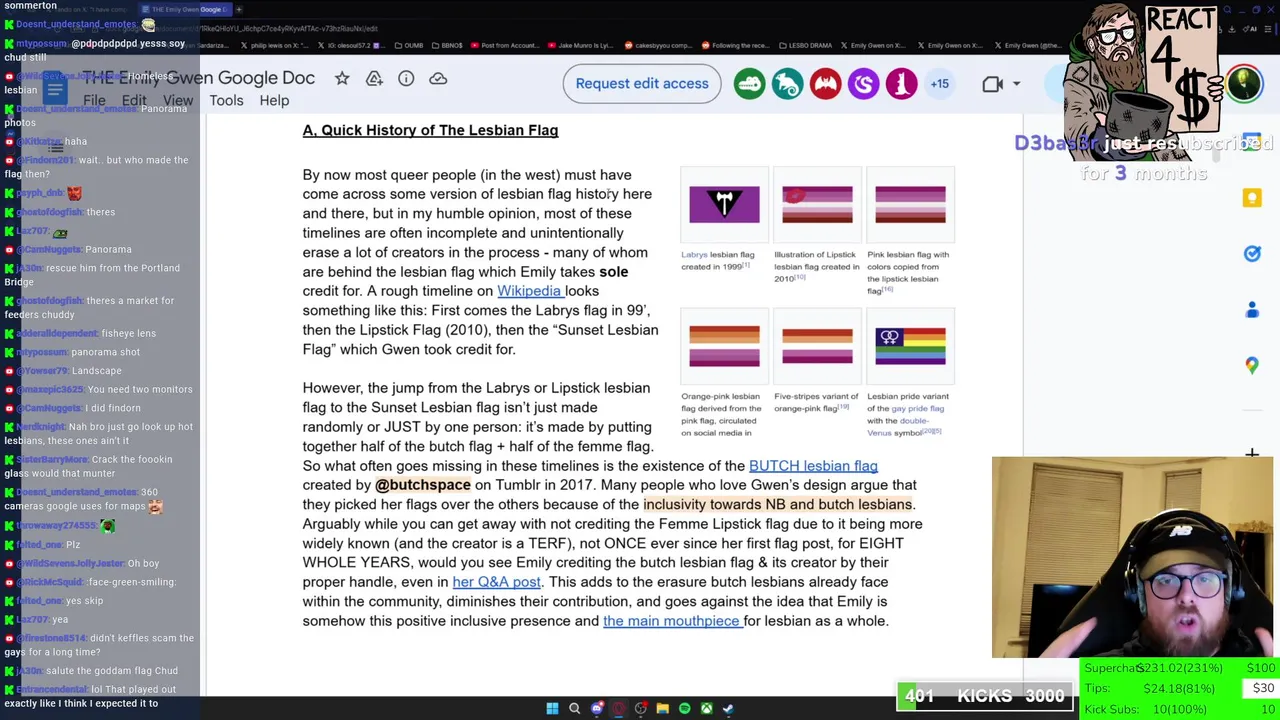
Task: Open the Google account profile picture
Action: click(1244, 84)
